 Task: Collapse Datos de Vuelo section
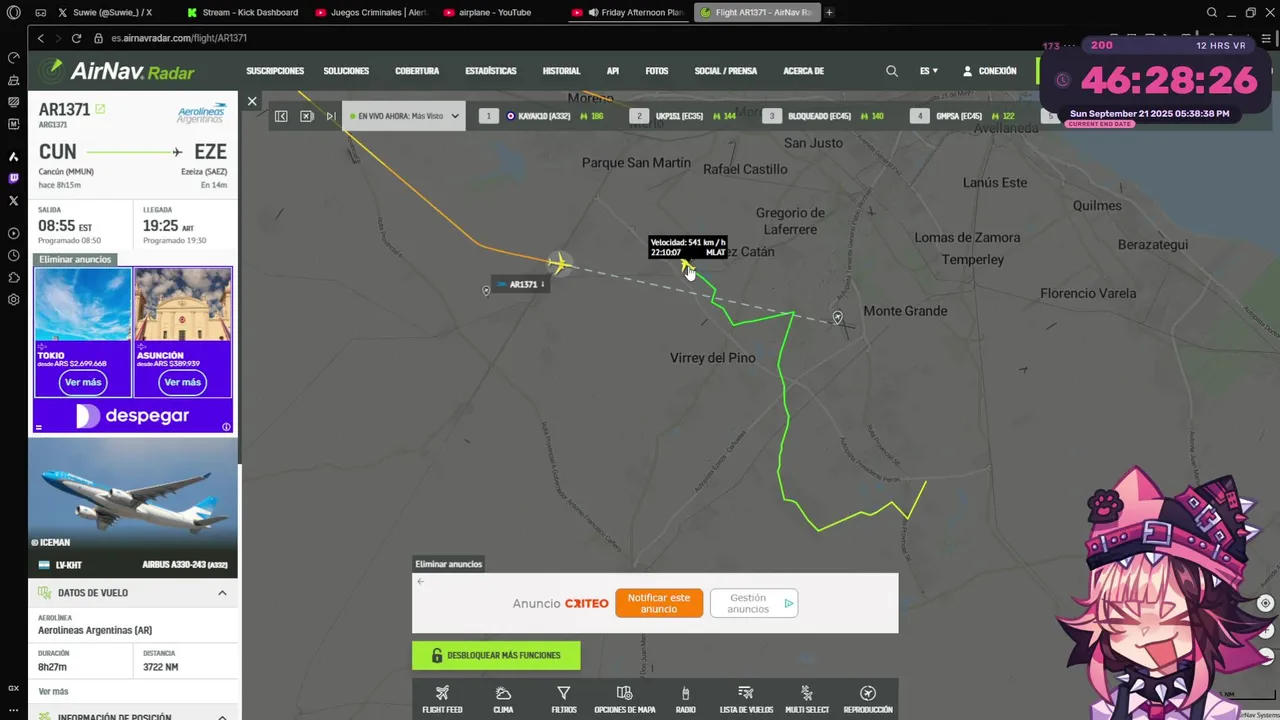coord(133,593)
